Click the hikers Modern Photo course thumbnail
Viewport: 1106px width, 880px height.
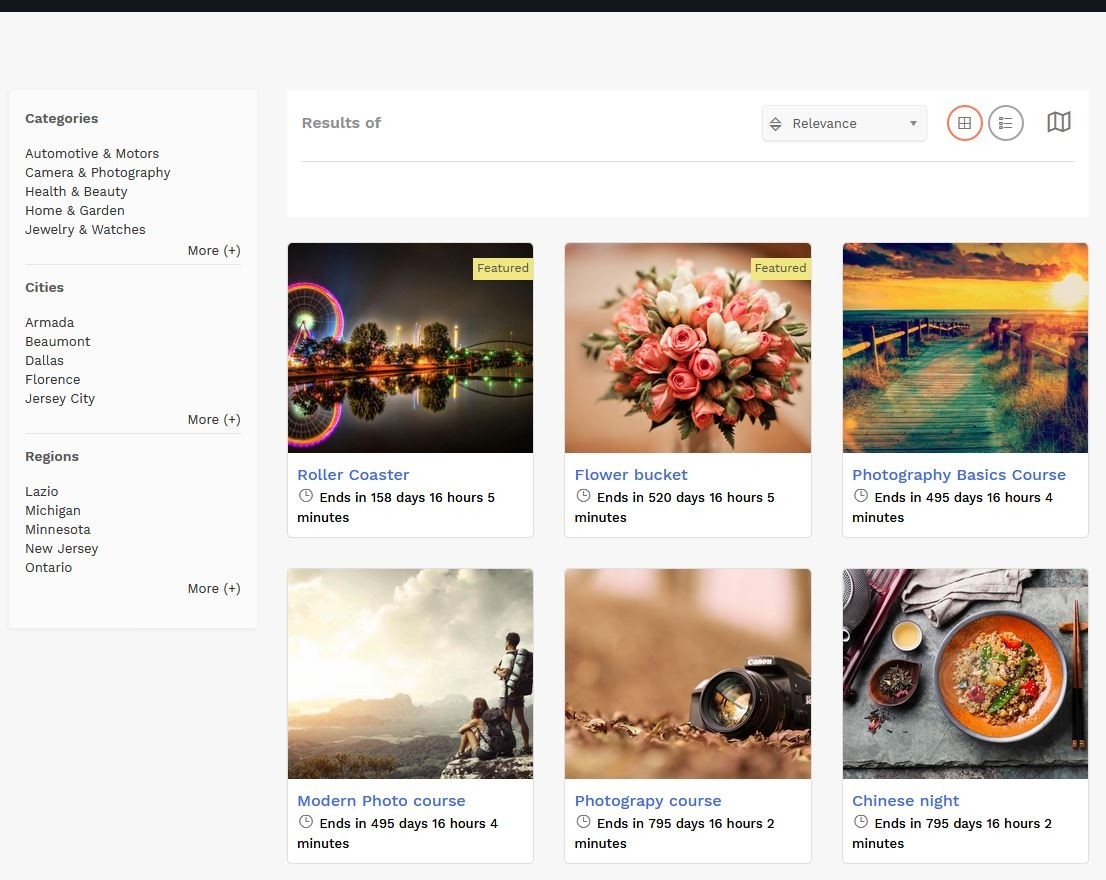(411, 673)
